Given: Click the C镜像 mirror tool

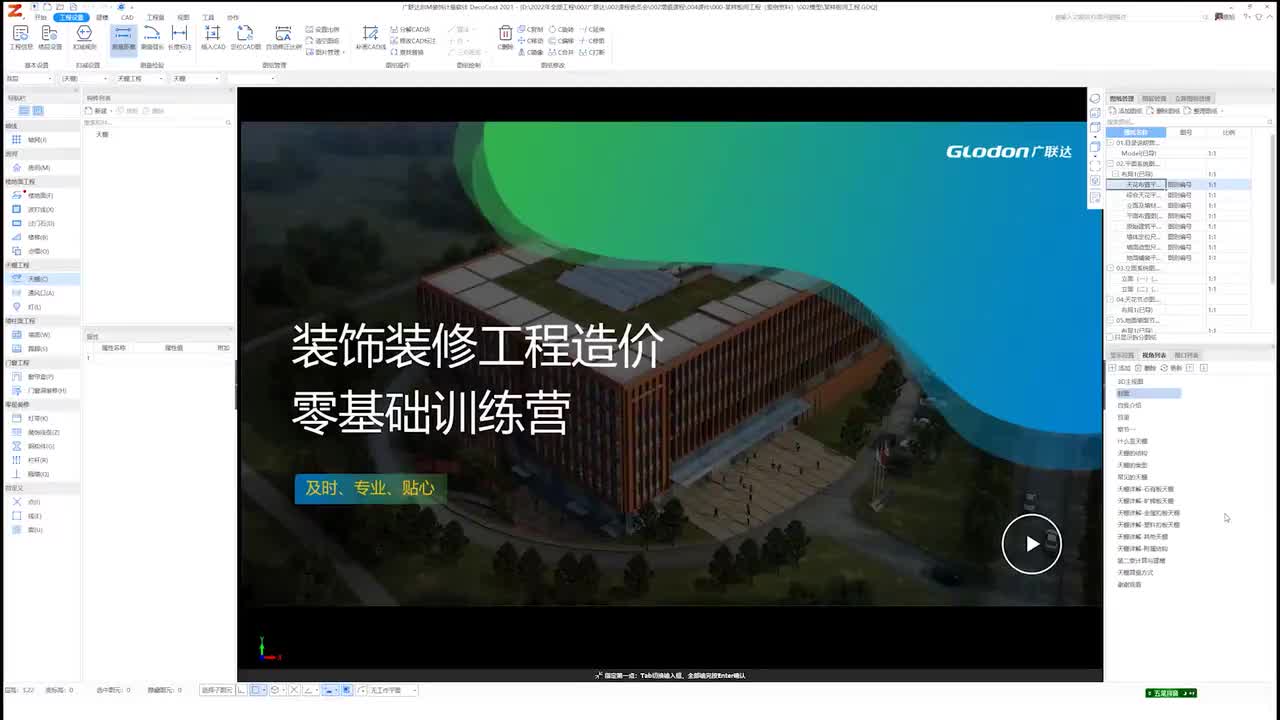Looking at the screenshot, I should (x=532, y=52).
